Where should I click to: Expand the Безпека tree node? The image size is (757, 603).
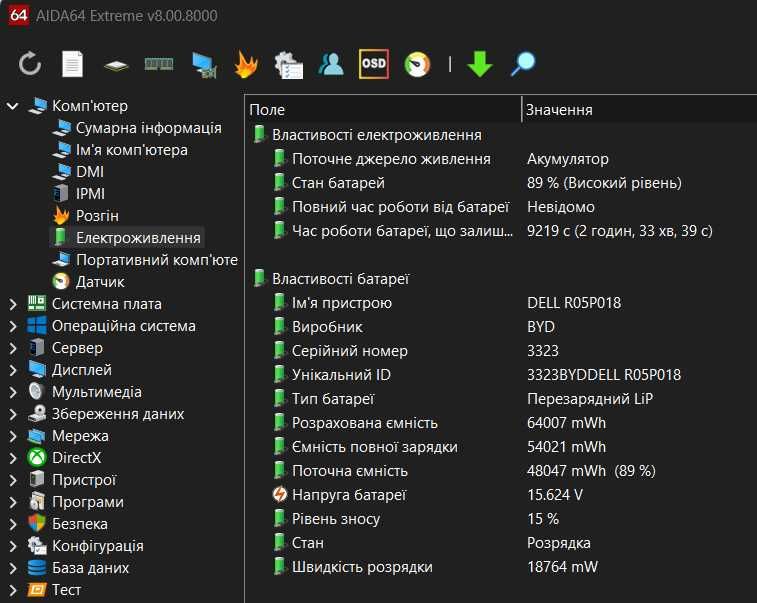click(13, 524)
